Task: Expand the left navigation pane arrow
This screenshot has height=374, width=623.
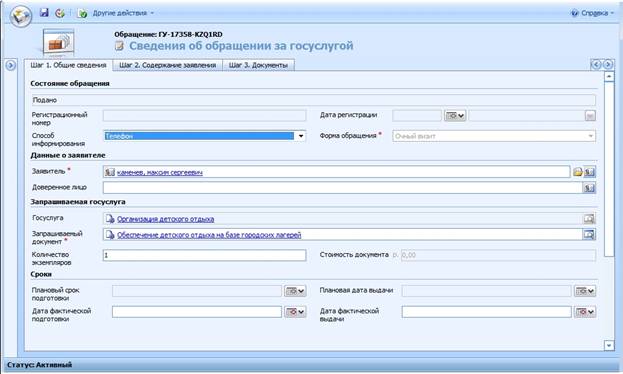Action: pyautogui.click(x=11, y=65)
